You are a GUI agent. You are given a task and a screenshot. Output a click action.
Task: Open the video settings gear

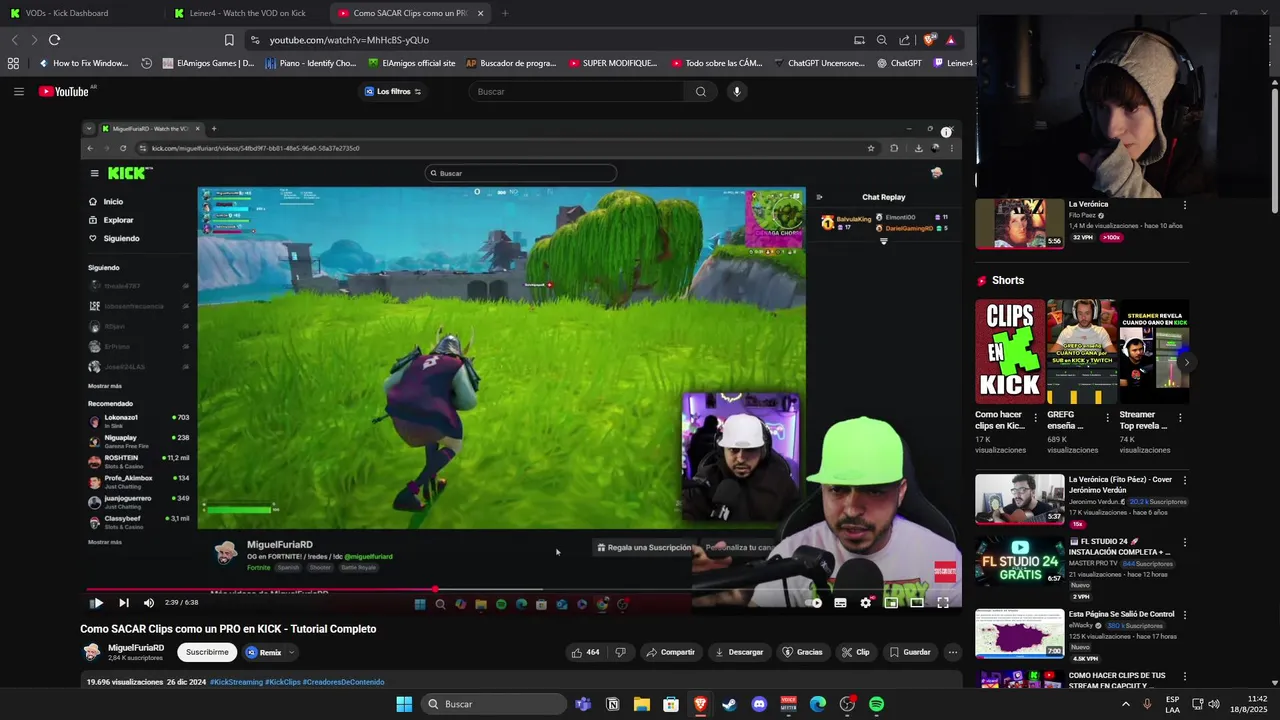tap(866, 603)
